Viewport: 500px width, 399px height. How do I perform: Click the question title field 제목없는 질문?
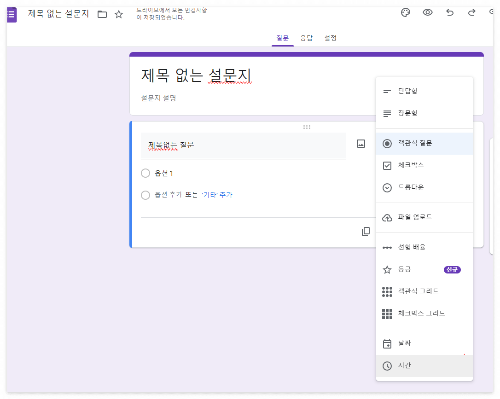pos(243,145)
